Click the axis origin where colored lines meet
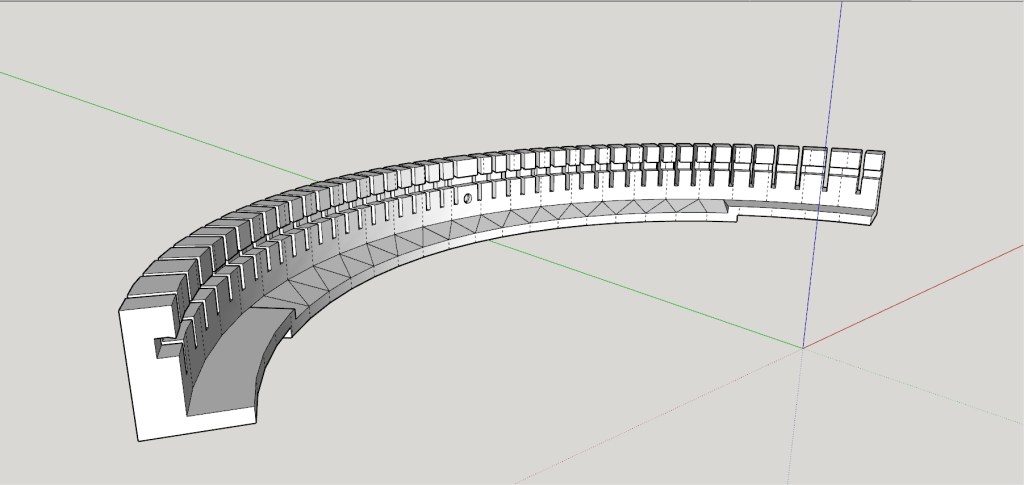Image resolution: width=1024 pixels, height=485 pixels. pos(802,348)
